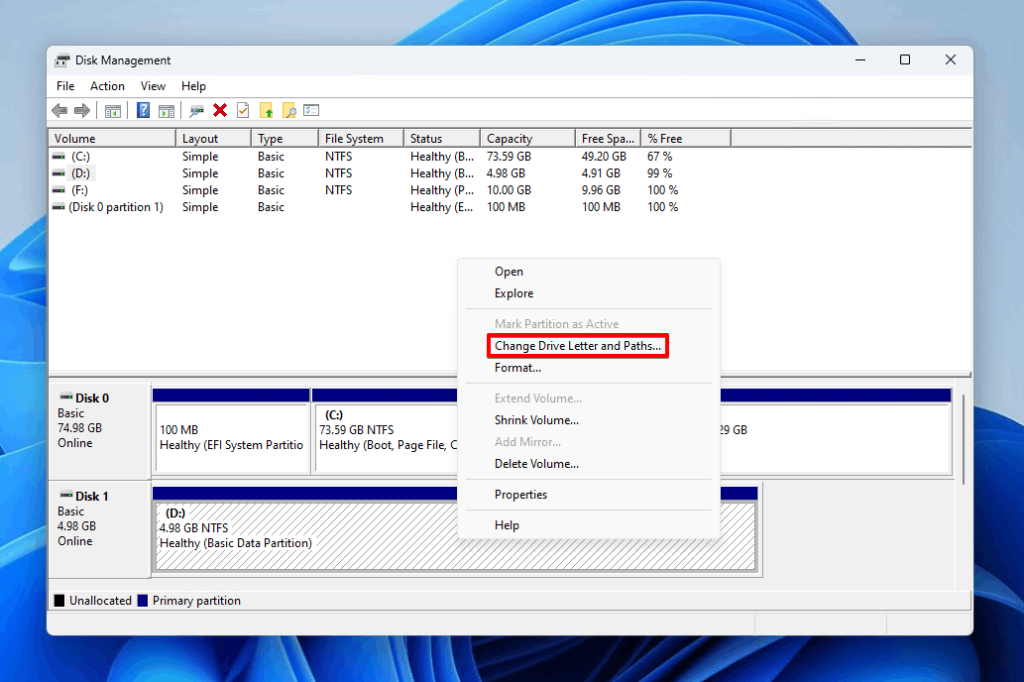Viewport: 1024px width, 682px height.
Task: Click the checkmark document properties icon
Action: coord(243,110)
